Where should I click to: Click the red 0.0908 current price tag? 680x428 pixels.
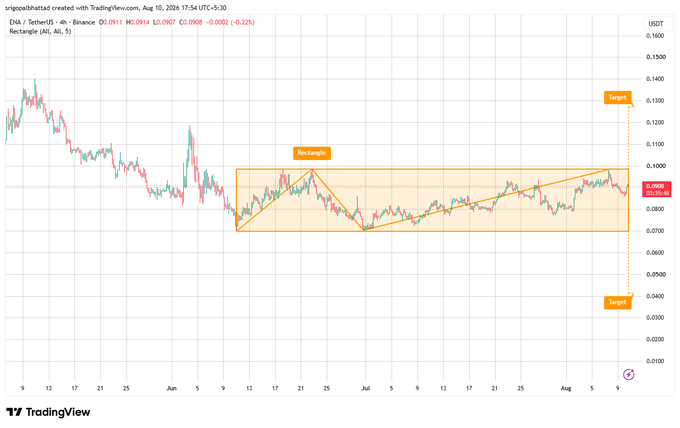[657, 186]
